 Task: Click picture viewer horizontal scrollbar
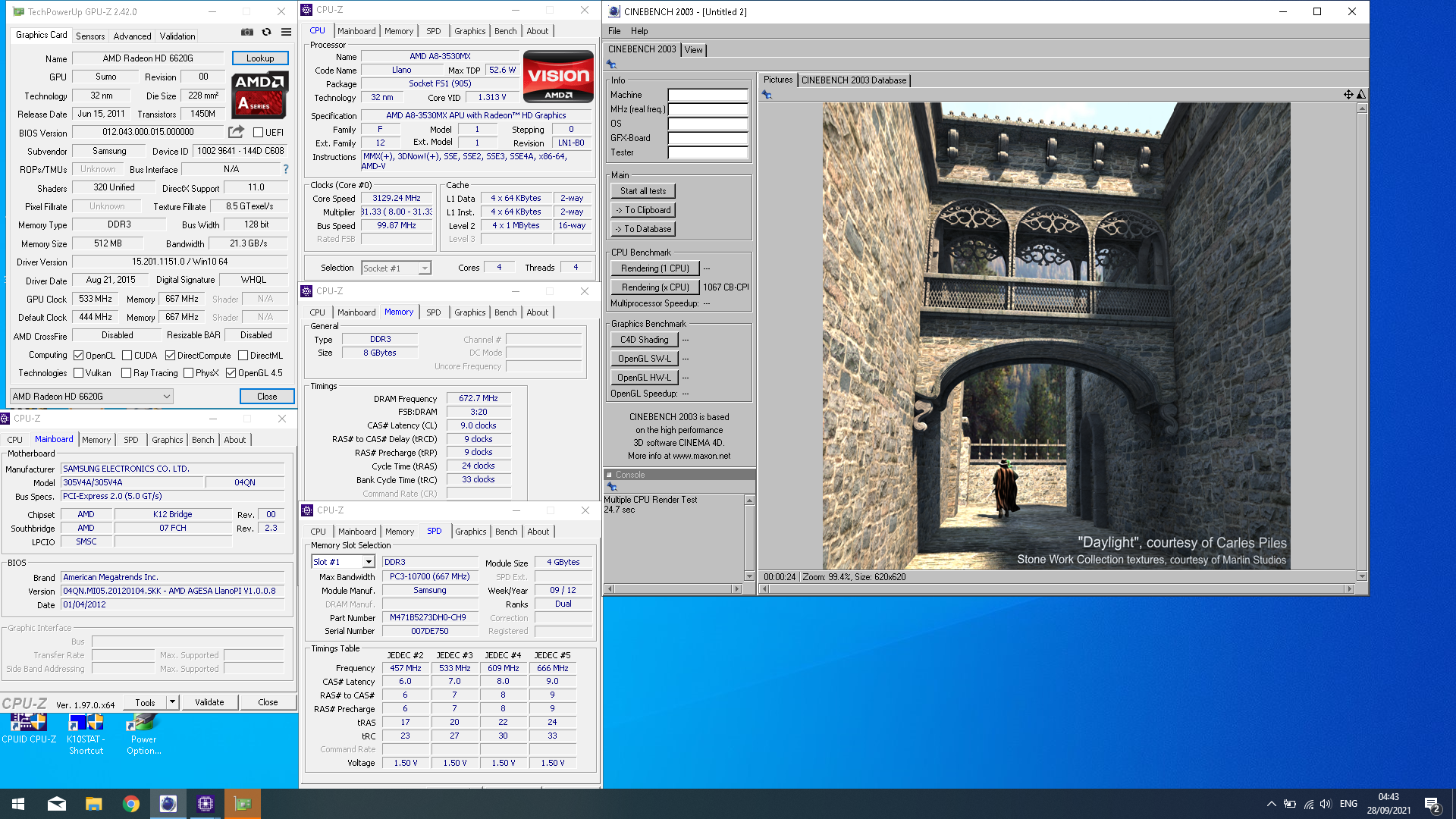click(1057, 588)
